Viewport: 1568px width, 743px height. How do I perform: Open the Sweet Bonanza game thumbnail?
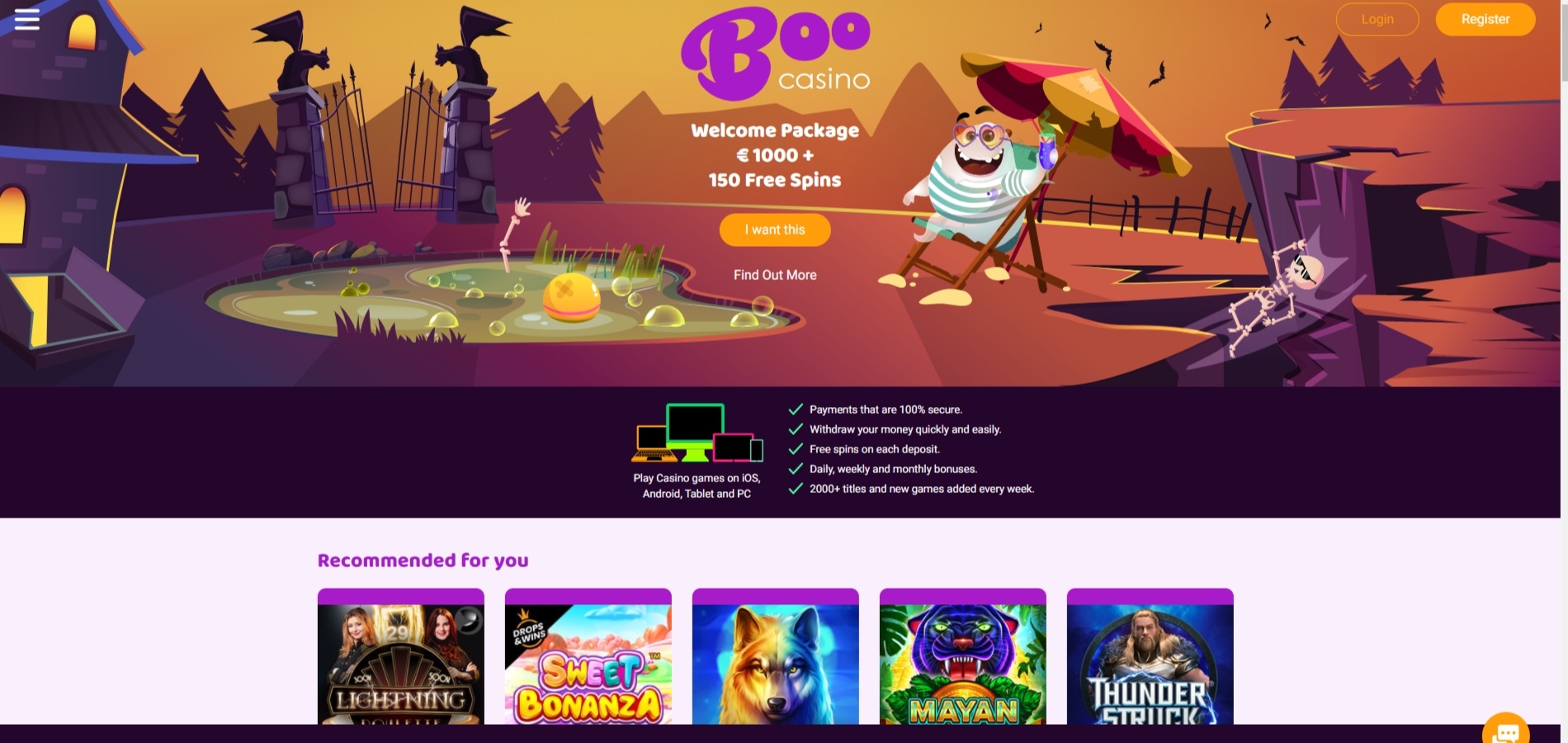click(x=588, y=657)
